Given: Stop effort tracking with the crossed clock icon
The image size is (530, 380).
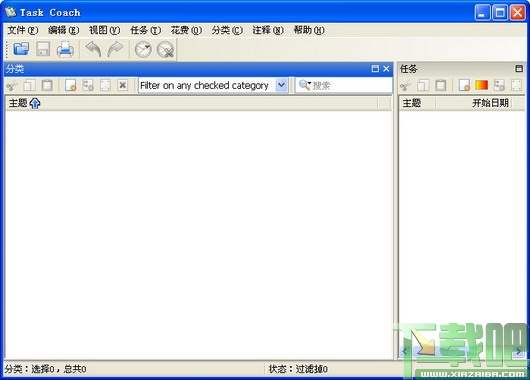Looking at the screenshot, I should 166,49.
